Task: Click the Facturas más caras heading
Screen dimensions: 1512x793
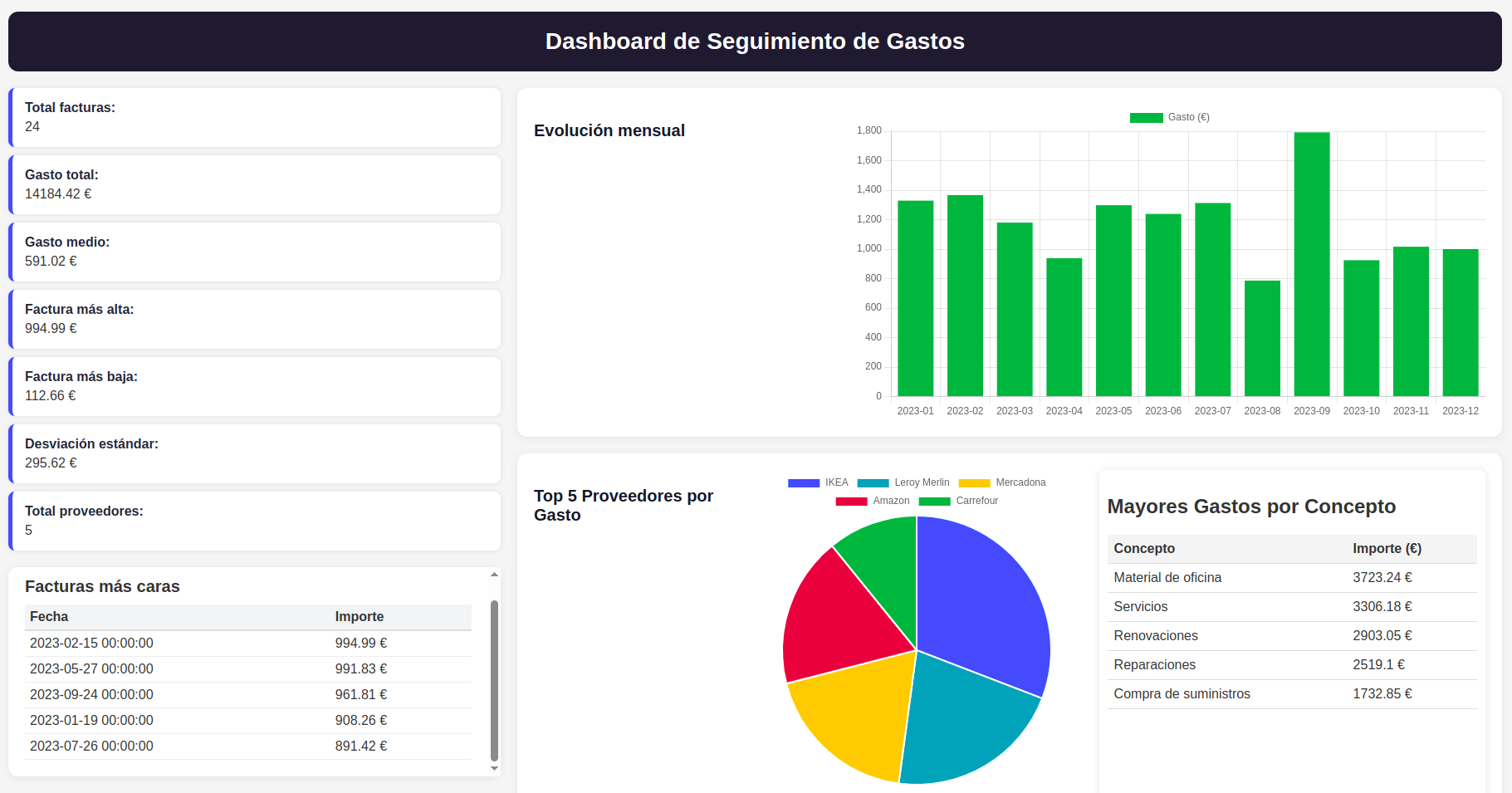Action: click(x=102, y=587)
